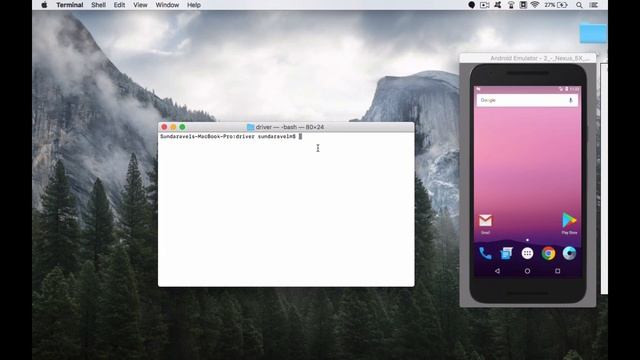This screenshot has width=640, height=360.
Task: Click the Android Emulator window title bar
Action: [528, 58]
